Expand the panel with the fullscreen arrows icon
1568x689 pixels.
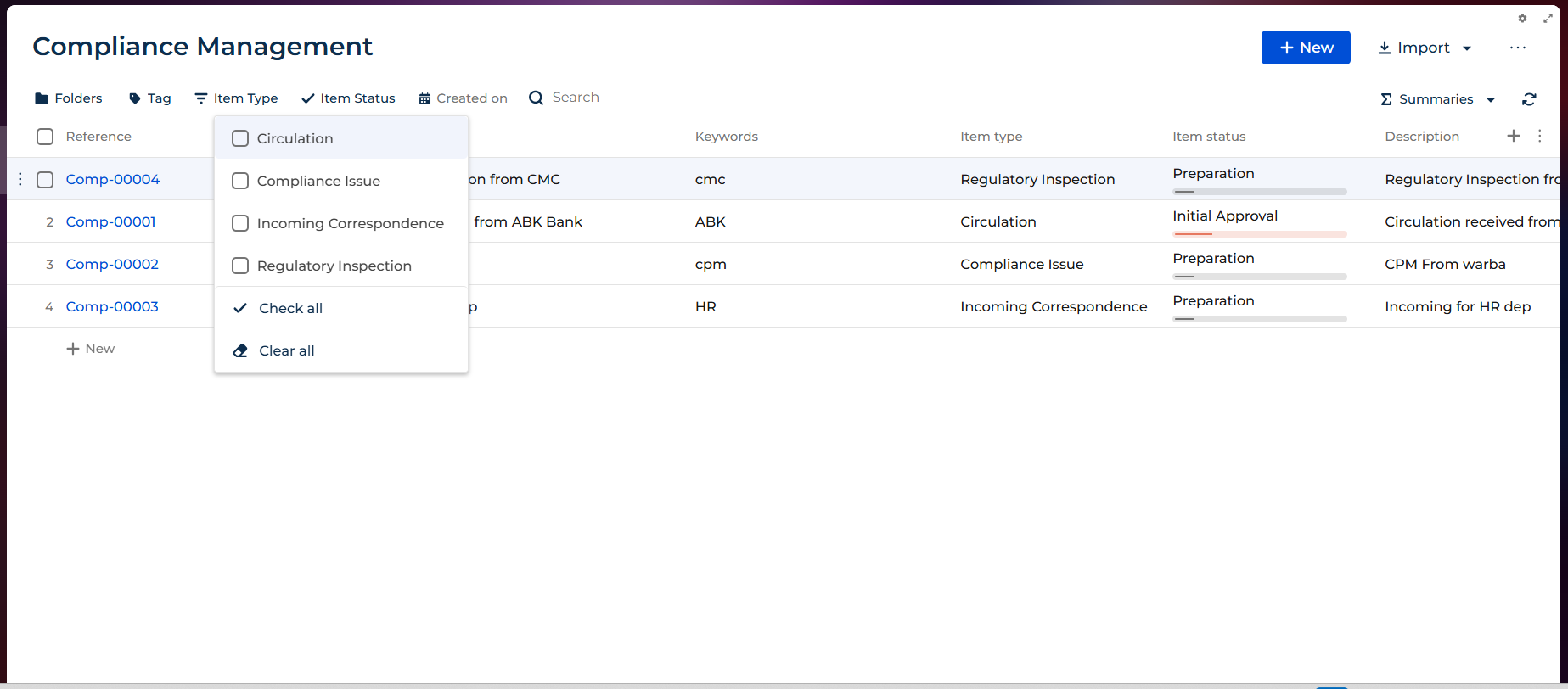pyautogui.click(x=1548, y=19)
